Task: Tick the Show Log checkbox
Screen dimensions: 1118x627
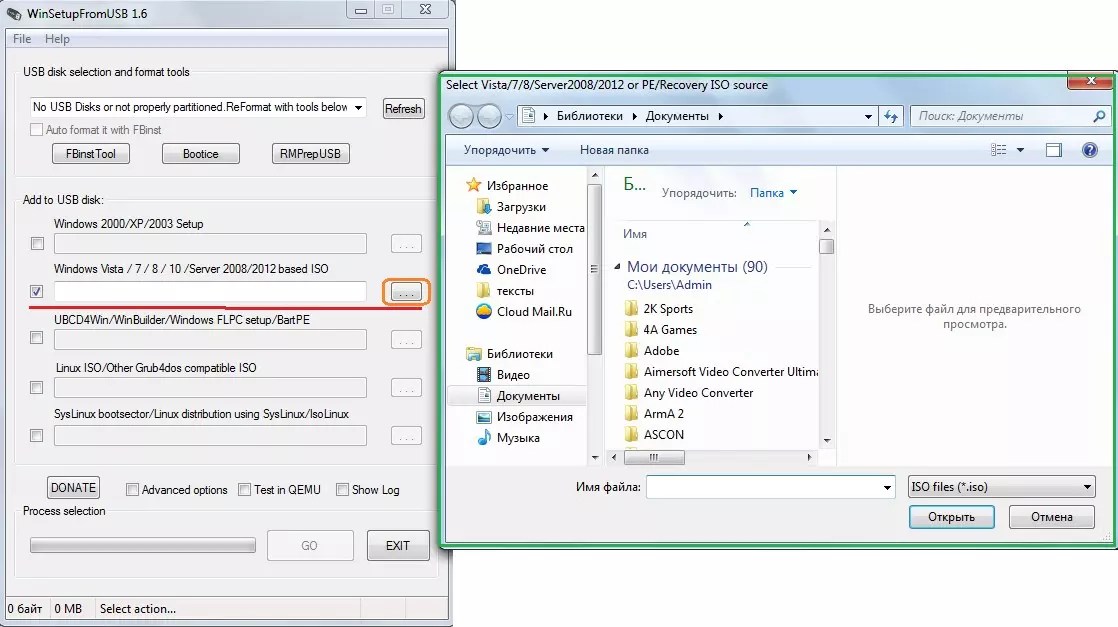Action: (342, 490)
